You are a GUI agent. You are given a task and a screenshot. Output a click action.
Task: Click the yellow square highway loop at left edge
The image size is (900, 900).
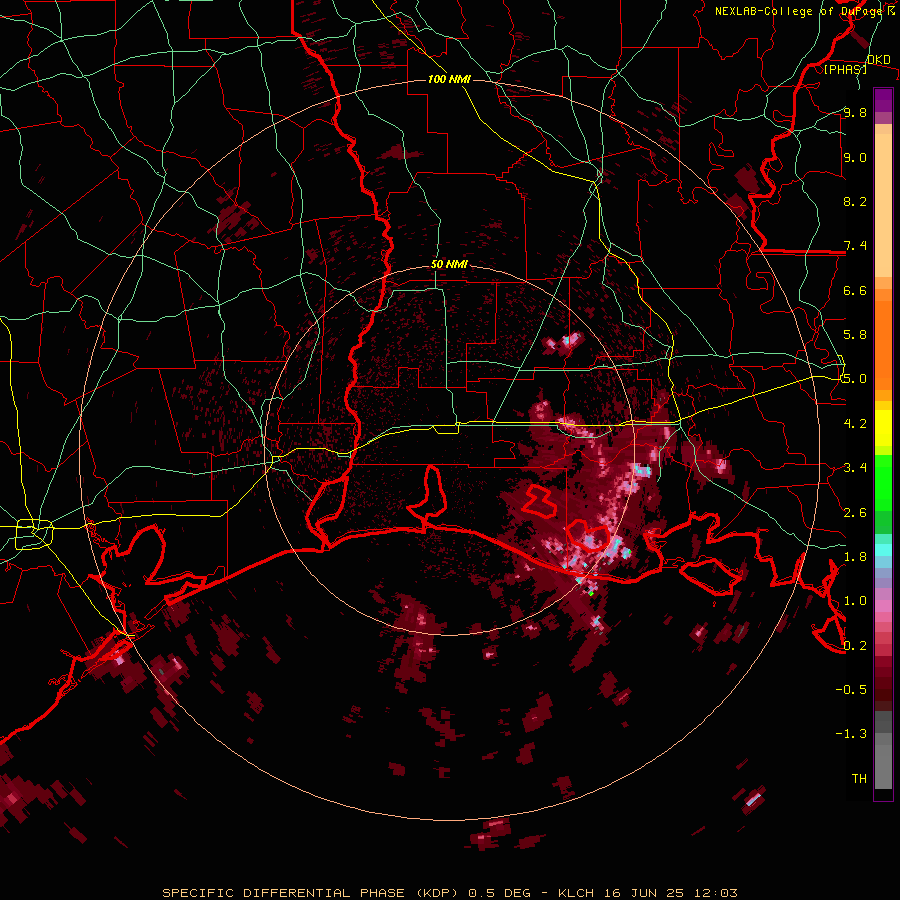pyautogui.click(x=34, y=534)
